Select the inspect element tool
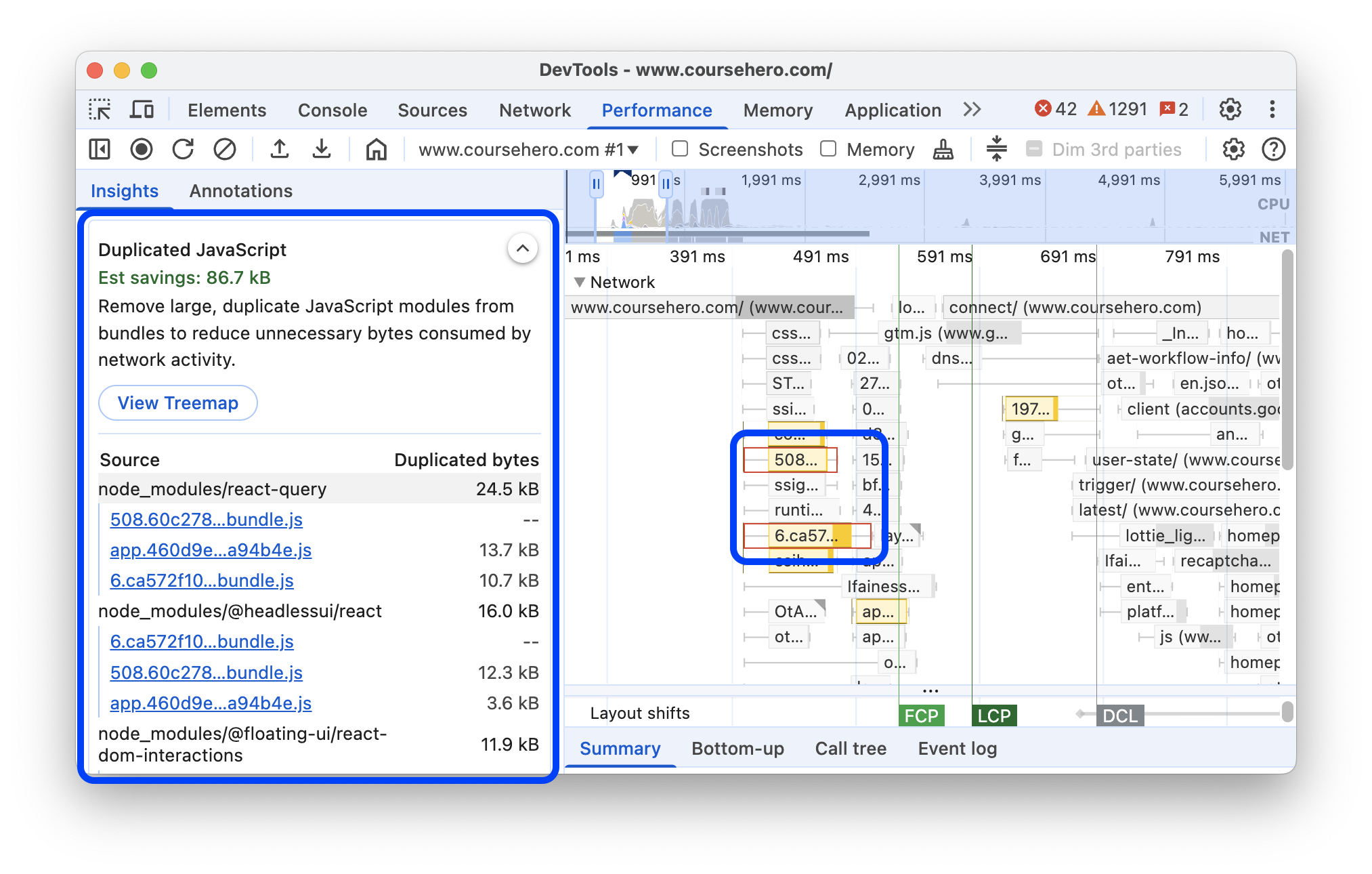This screenshot has height=874, width=1372. (100, 109)
